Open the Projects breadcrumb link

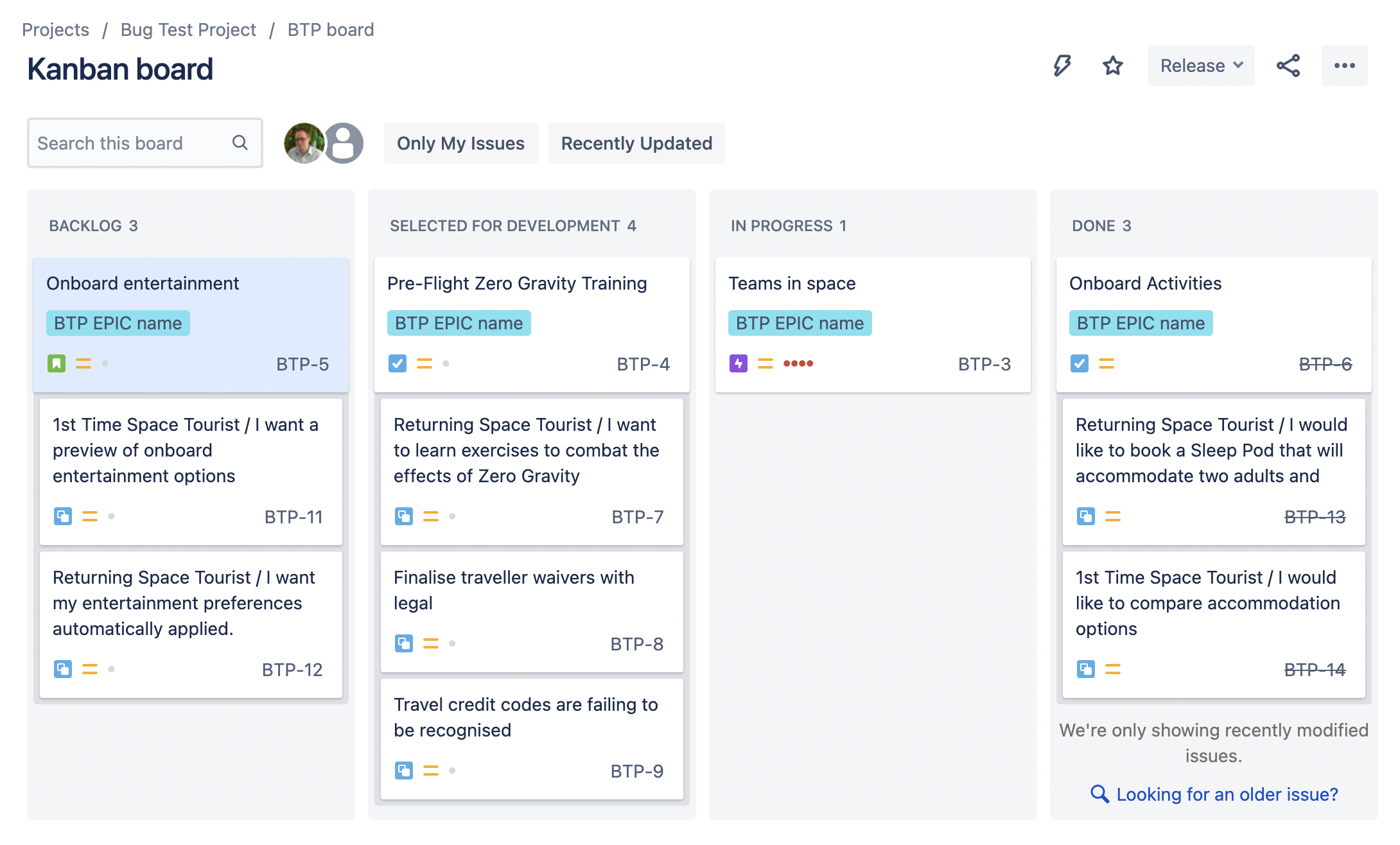[55, 30]
